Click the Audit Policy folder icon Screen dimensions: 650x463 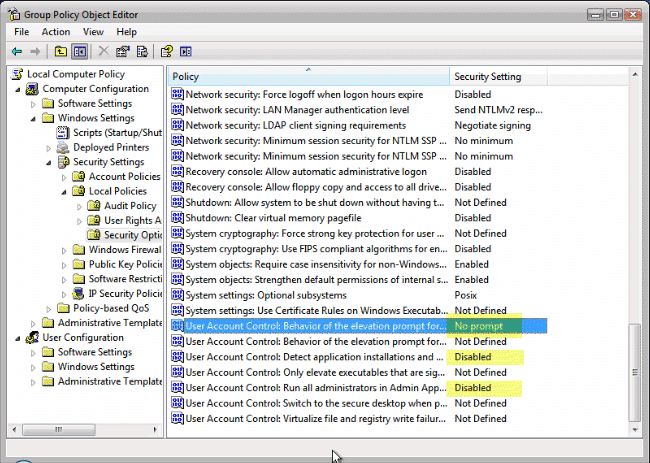[94, 206]
